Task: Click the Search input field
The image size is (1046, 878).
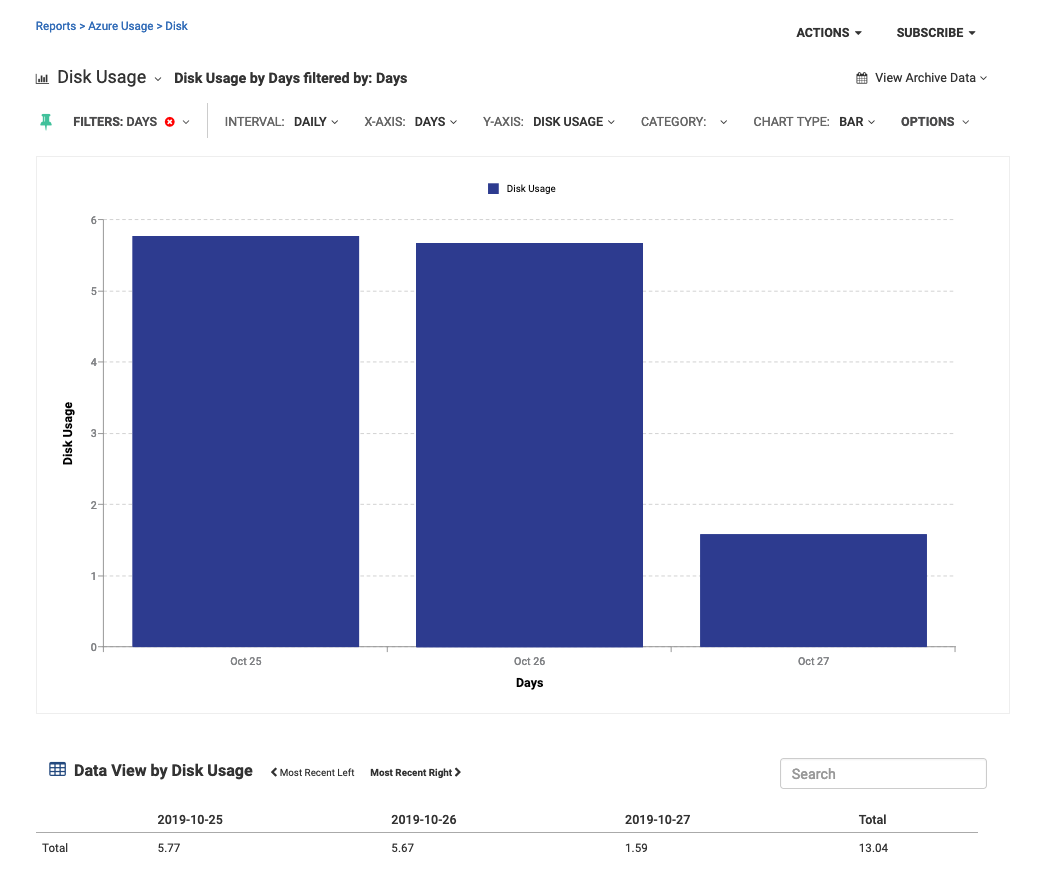Action: tap(883, 774)
